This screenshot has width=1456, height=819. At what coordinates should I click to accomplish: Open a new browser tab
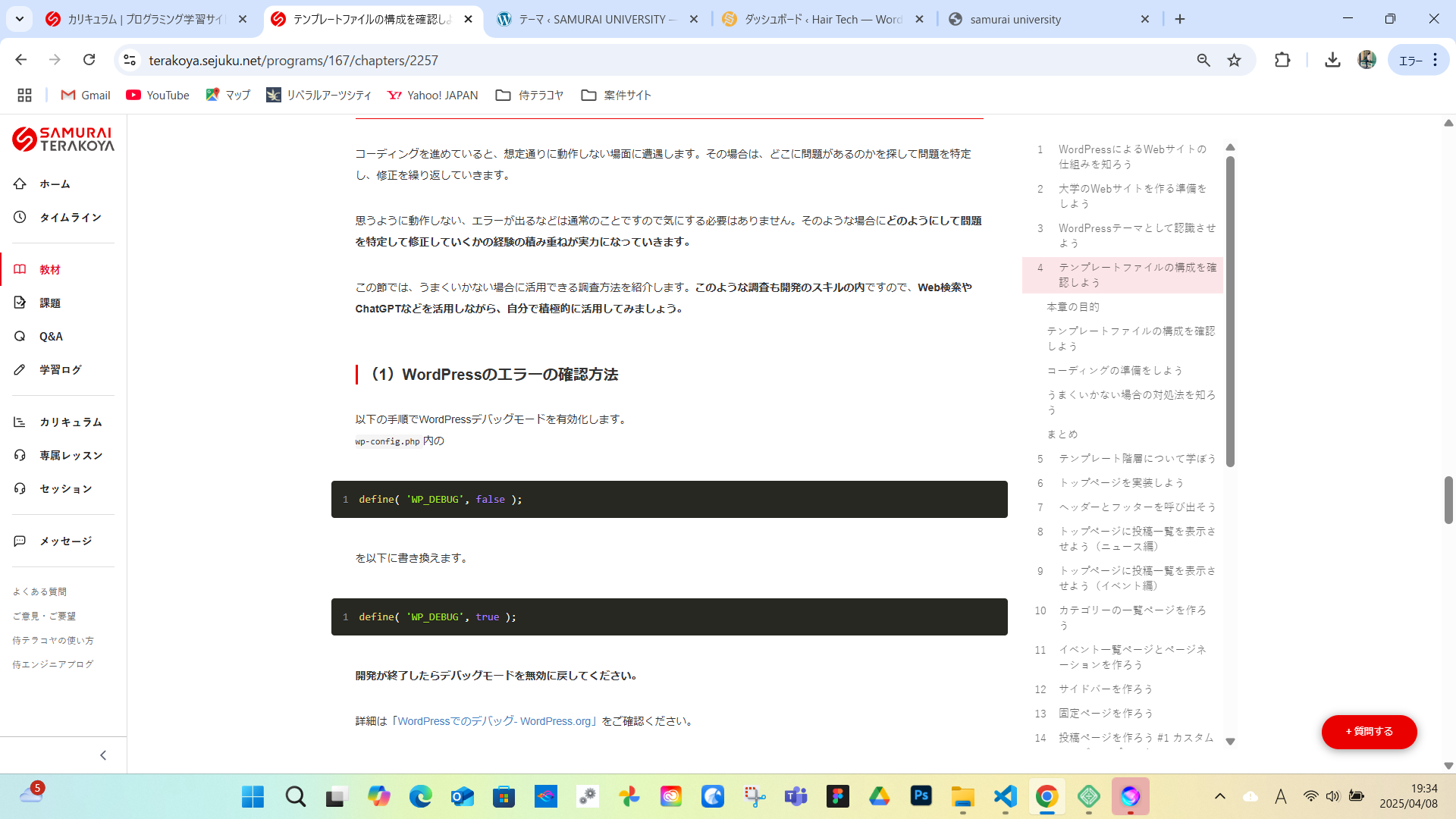(x=1180, y=19)
